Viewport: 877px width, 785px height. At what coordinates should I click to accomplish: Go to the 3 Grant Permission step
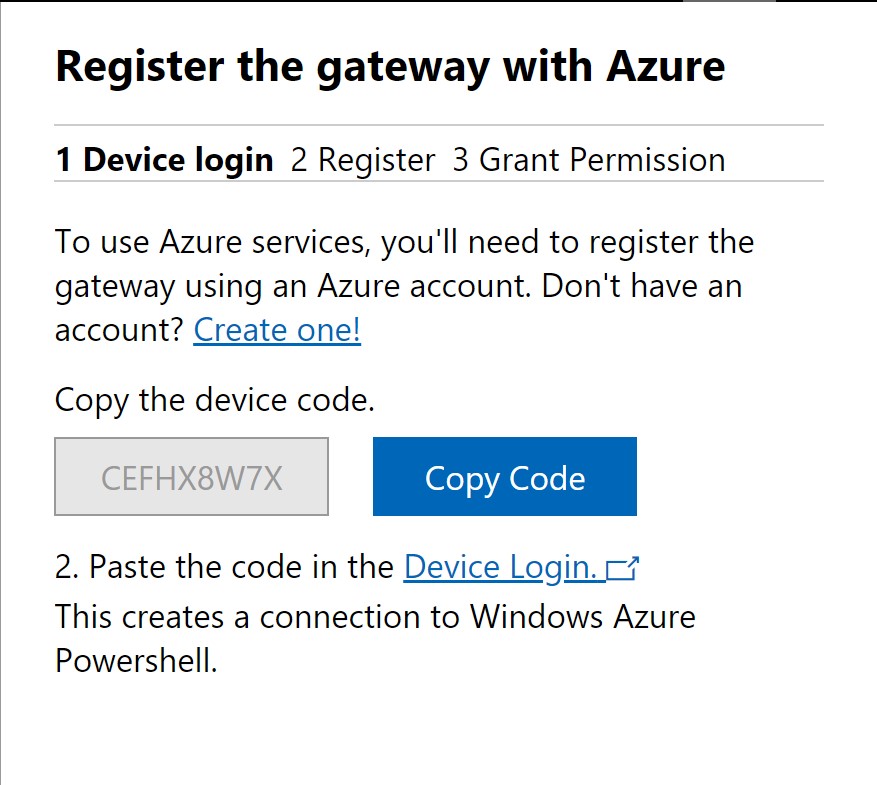click(589, 160)
